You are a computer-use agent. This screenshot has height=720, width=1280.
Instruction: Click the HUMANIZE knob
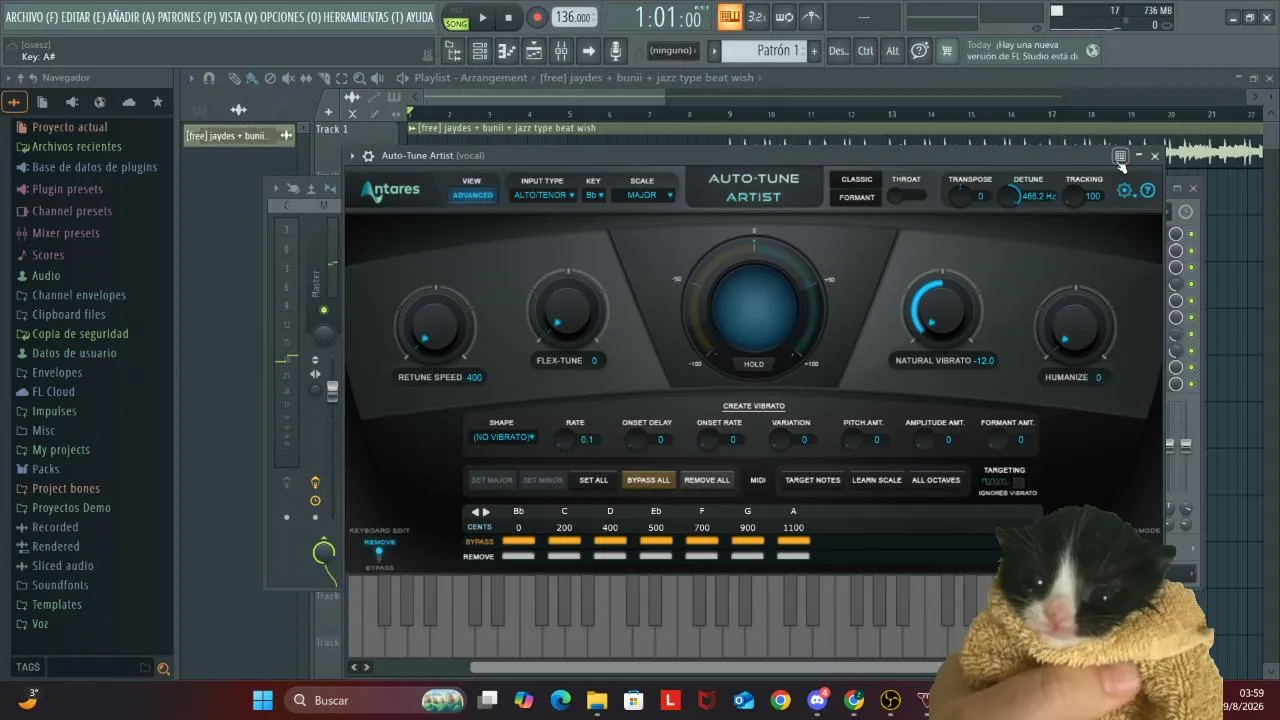[1075, 325]
